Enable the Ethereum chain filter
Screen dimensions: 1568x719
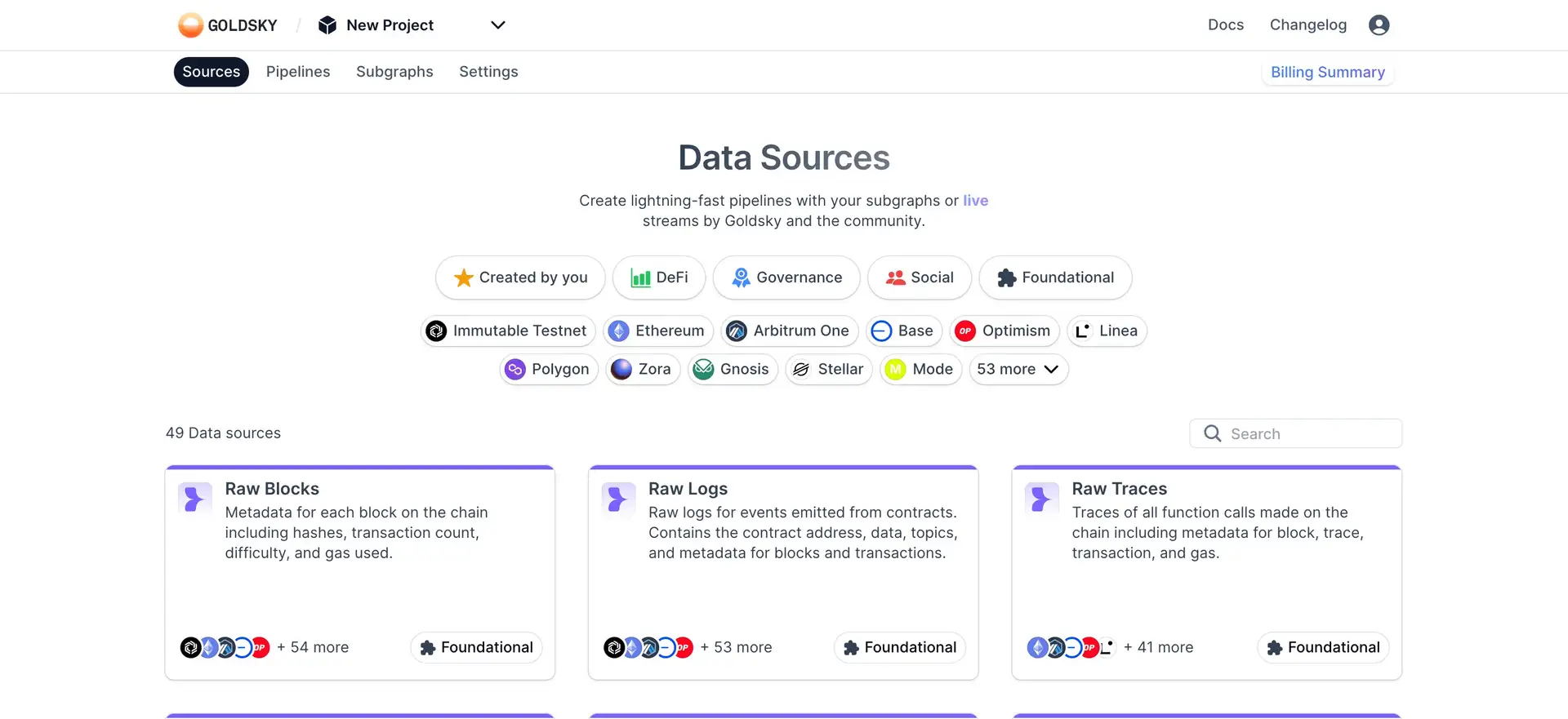click(658, 331)
